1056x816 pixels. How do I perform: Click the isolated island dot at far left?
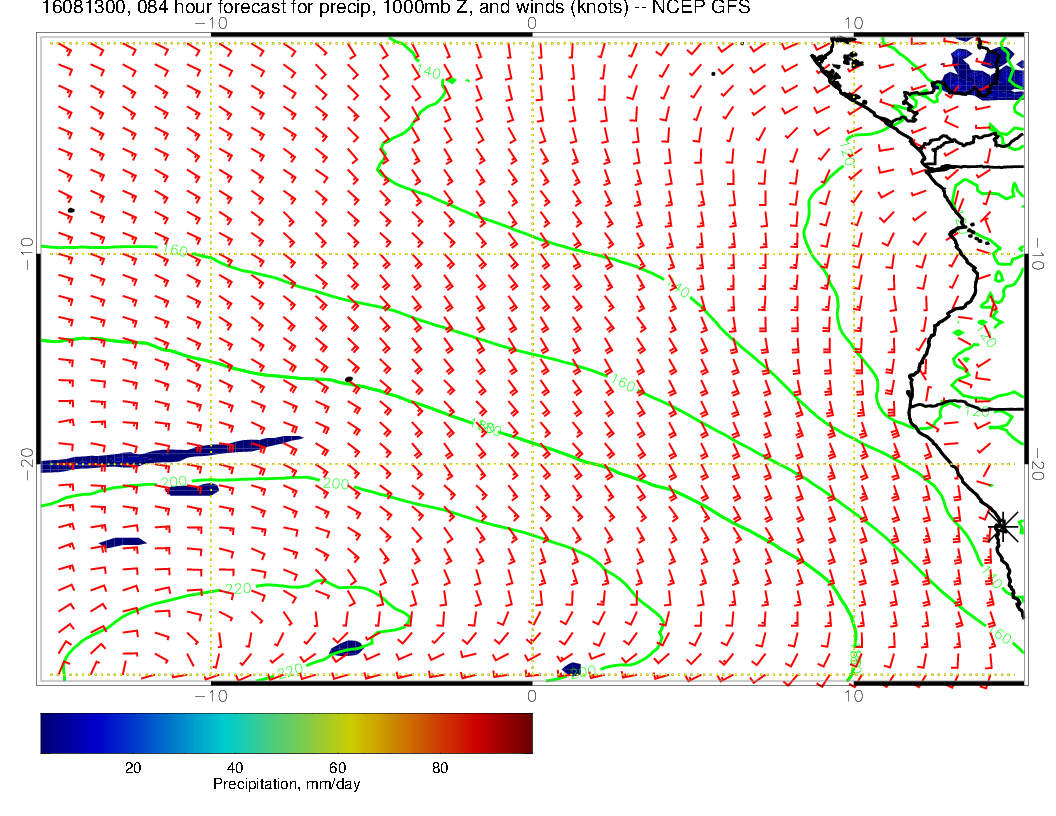[x=71, y=210]
